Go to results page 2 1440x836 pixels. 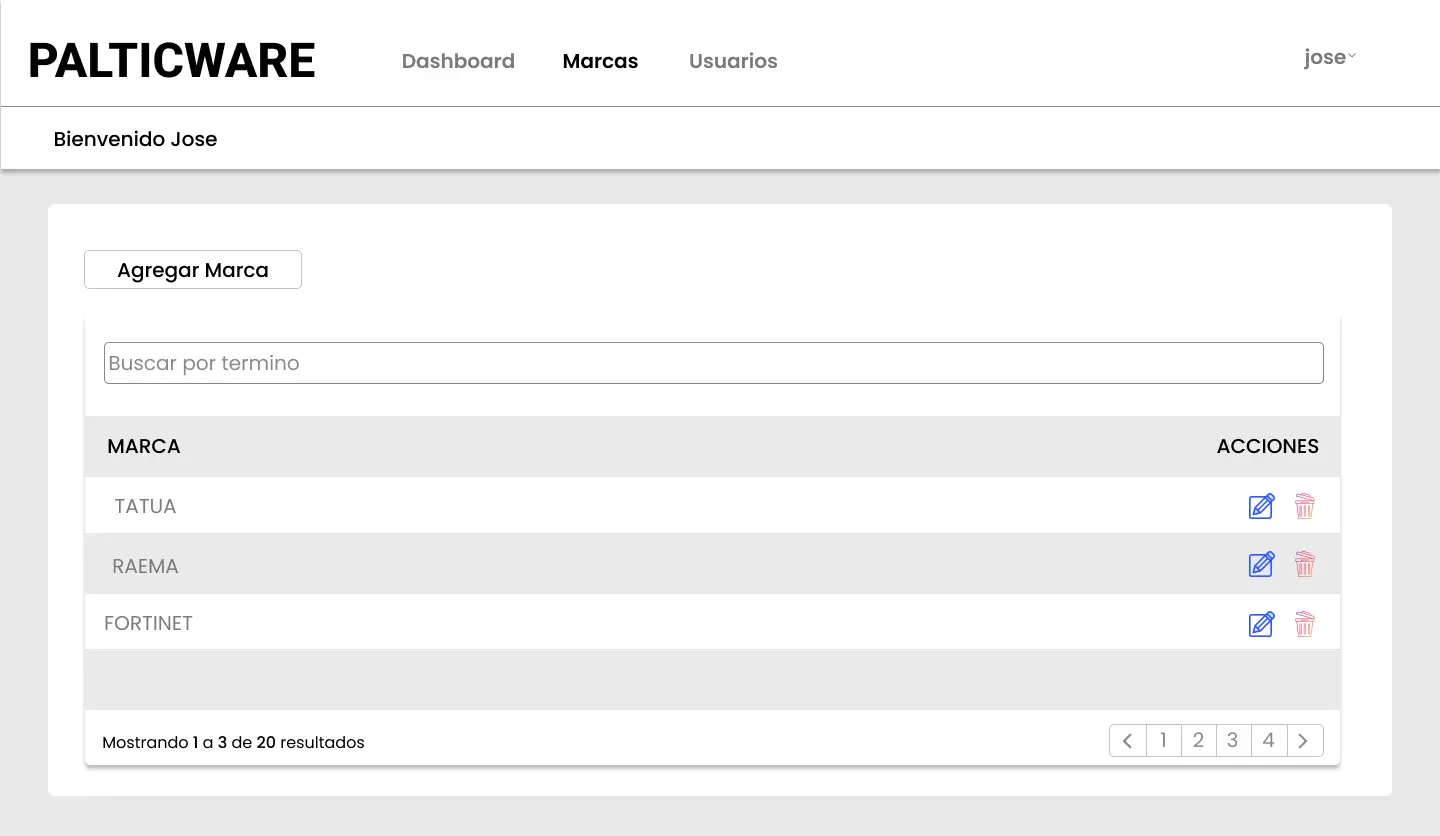tap(1198, 740)
